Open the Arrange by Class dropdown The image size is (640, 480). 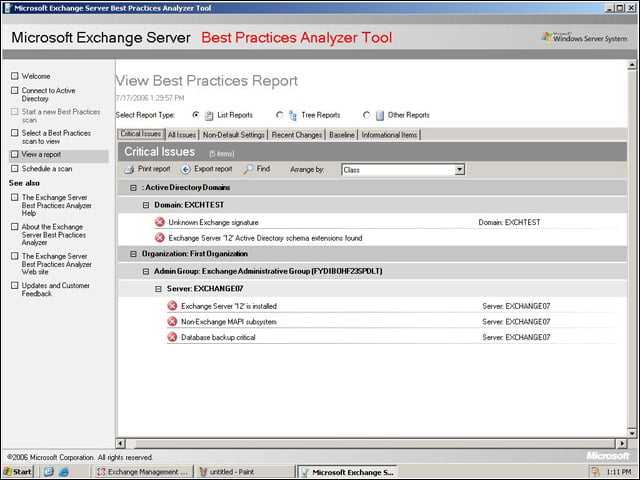click(x=460, y=169)
